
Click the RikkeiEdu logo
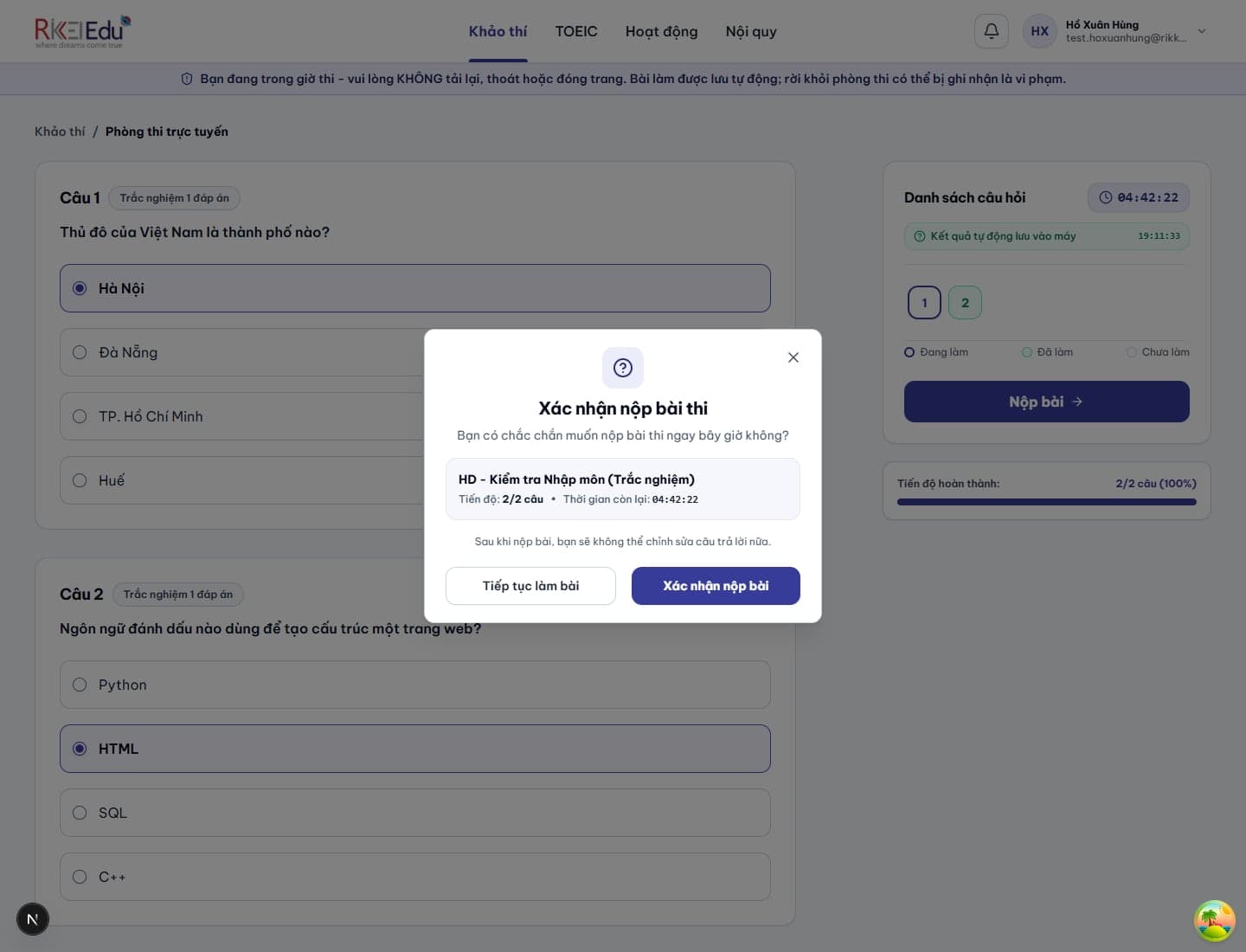[x=83, y=31]
